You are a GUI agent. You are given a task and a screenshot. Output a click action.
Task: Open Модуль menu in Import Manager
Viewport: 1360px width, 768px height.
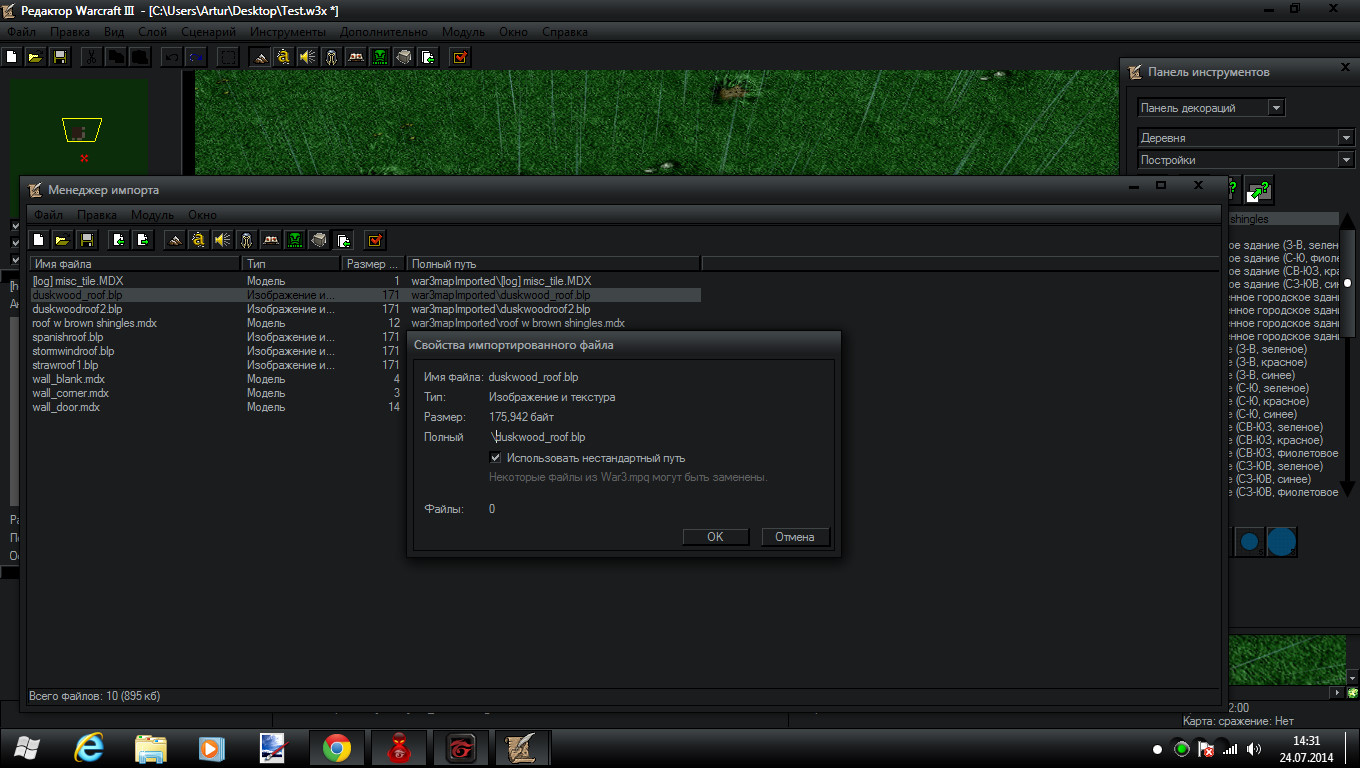(x=152, y=215)
